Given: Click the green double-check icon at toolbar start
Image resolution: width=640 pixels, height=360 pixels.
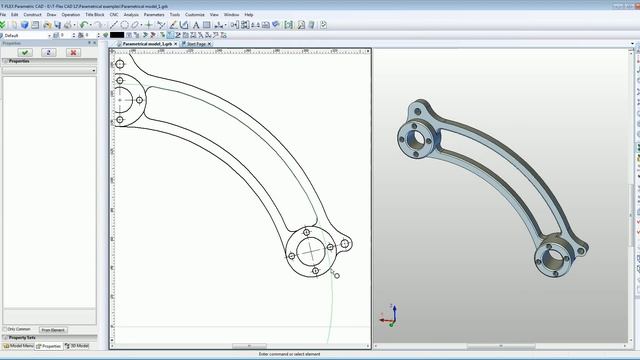Looking at the screenshot, I should [x=2, y=25].
